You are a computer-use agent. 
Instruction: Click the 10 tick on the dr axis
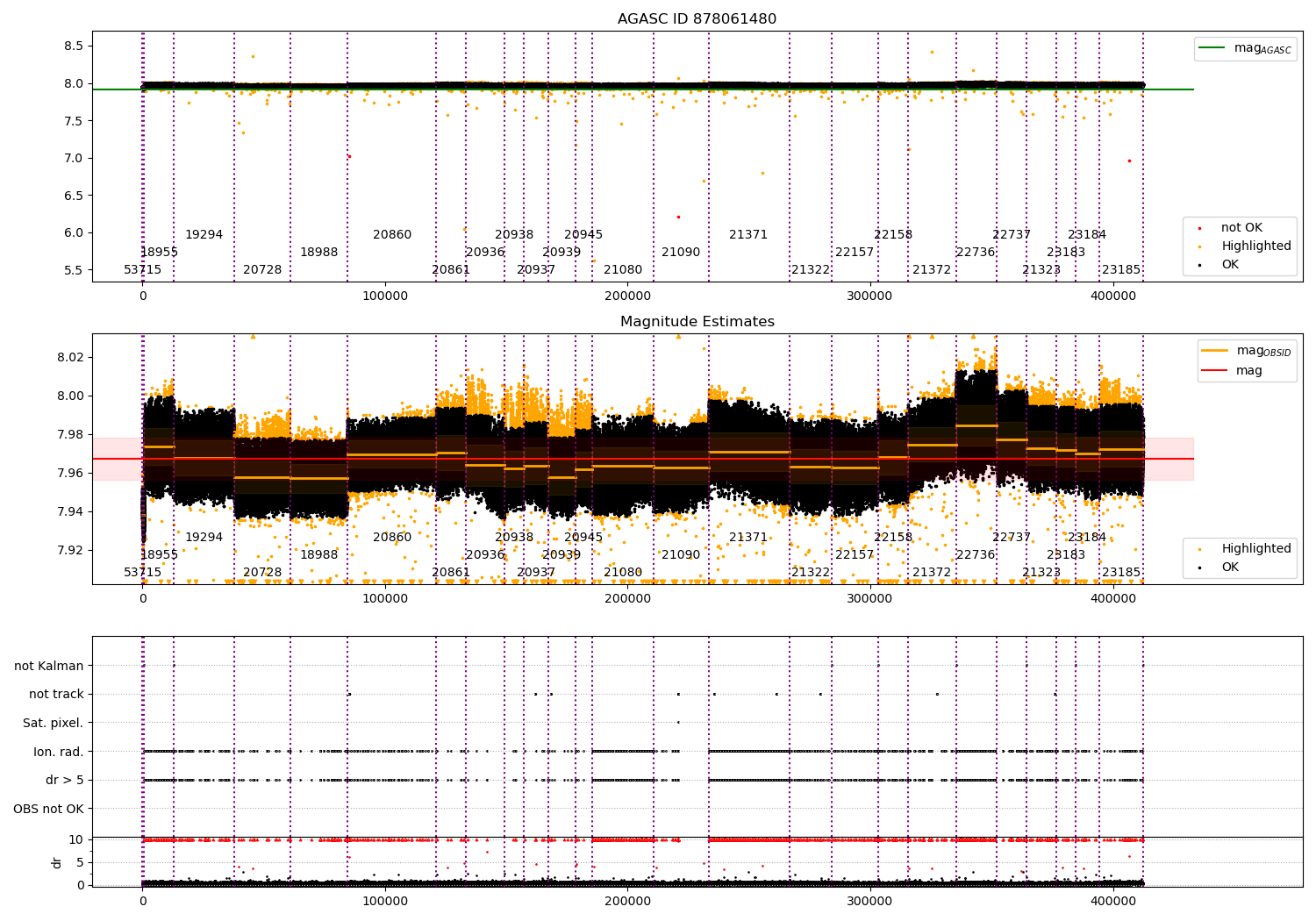(x=77, y=840)
